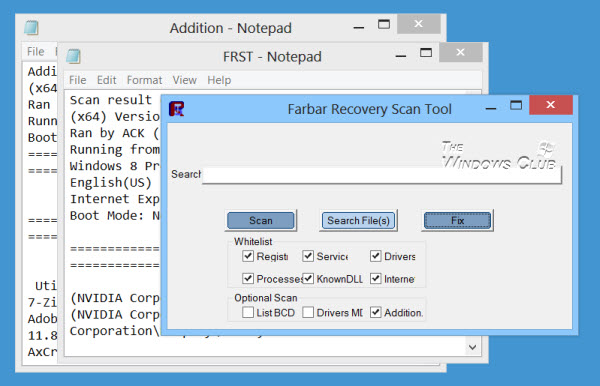
Task: Uncheck the Addition optional scan checkbox
Action: tap(375, 313)
